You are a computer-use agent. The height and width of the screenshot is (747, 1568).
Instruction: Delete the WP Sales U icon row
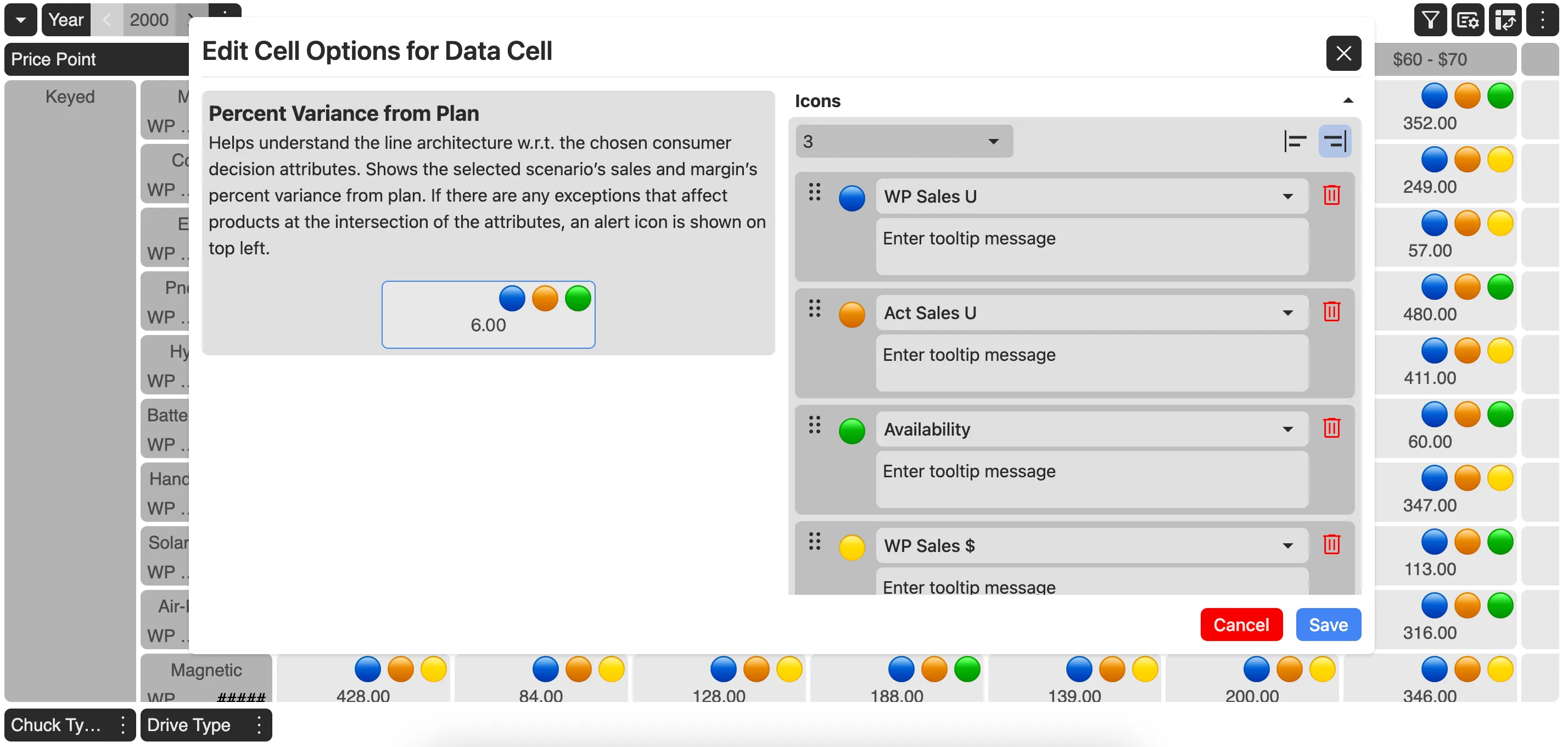click(x=1331, y=196)
